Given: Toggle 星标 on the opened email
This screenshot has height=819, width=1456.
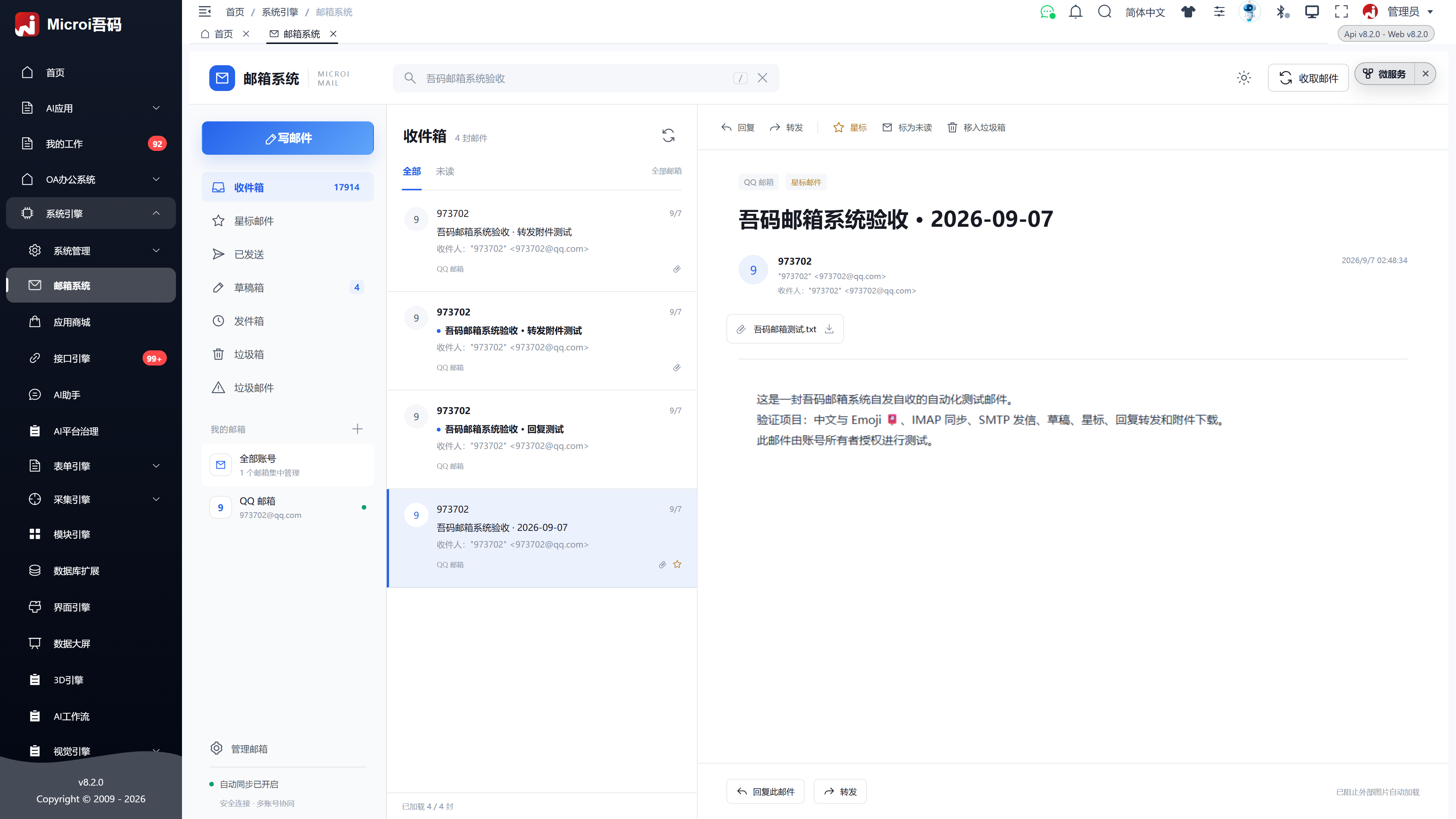Looking at the screenshot, I should pyautogui.click(x=850, y=128).
